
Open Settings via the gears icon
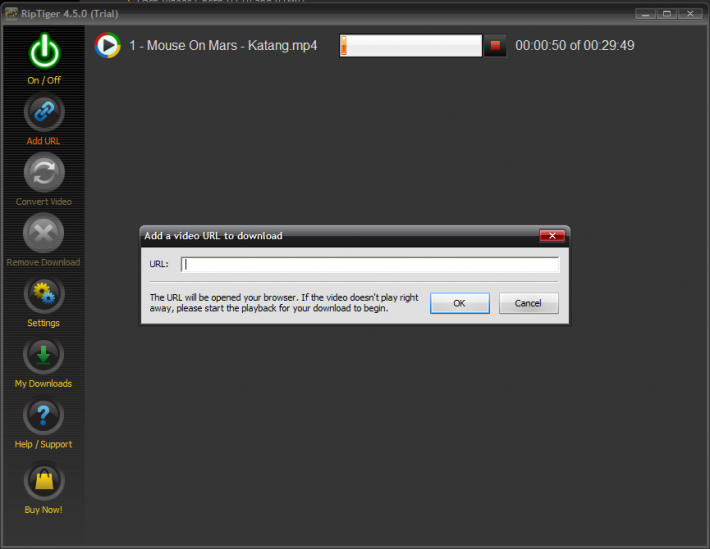pos(44,294)
